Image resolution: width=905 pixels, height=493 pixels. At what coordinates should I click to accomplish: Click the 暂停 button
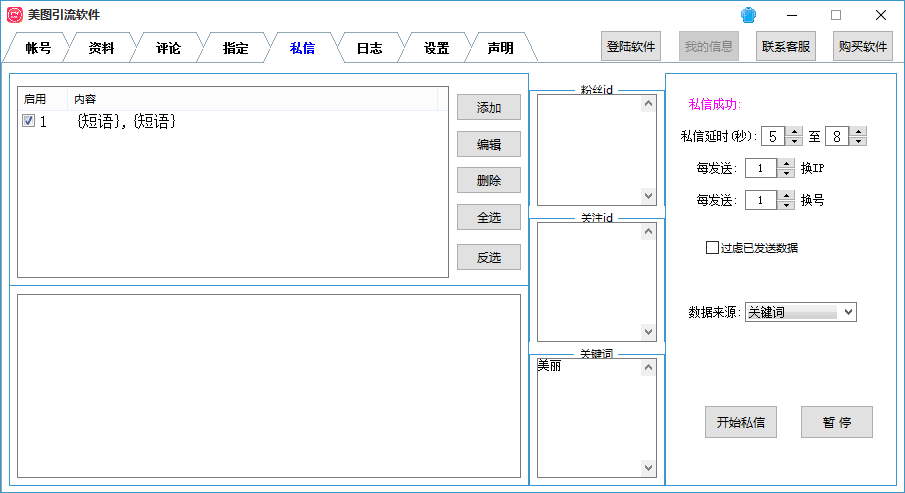pos(837,422)
